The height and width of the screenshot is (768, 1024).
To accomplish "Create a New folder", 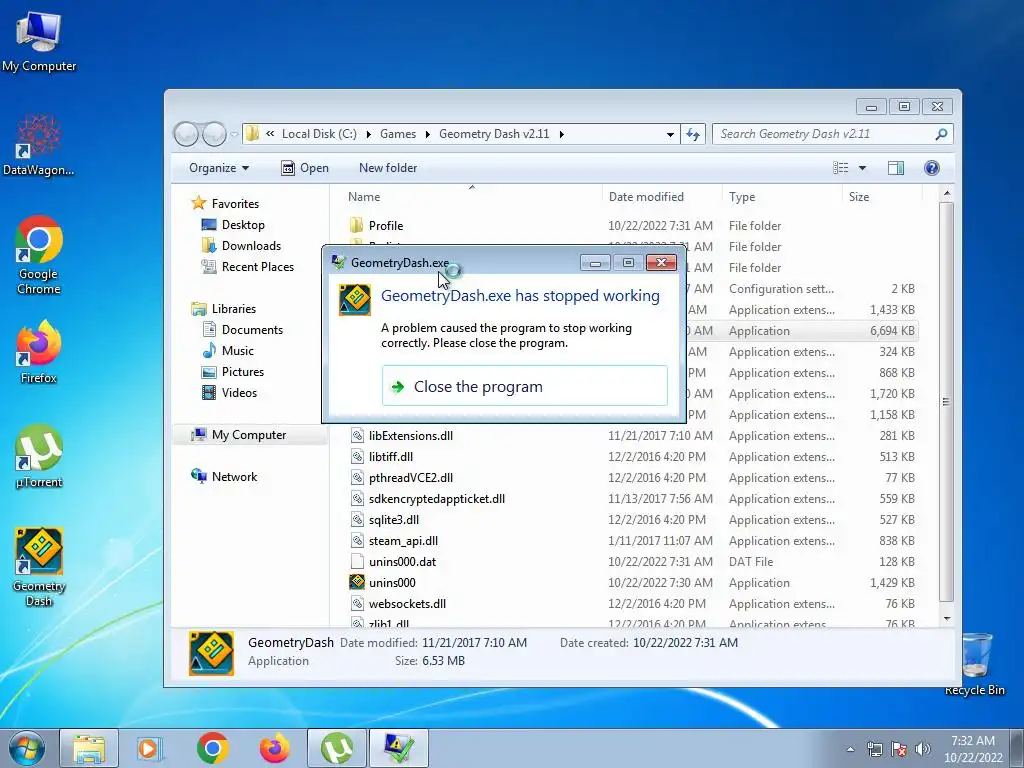I will tap(388, 168).
